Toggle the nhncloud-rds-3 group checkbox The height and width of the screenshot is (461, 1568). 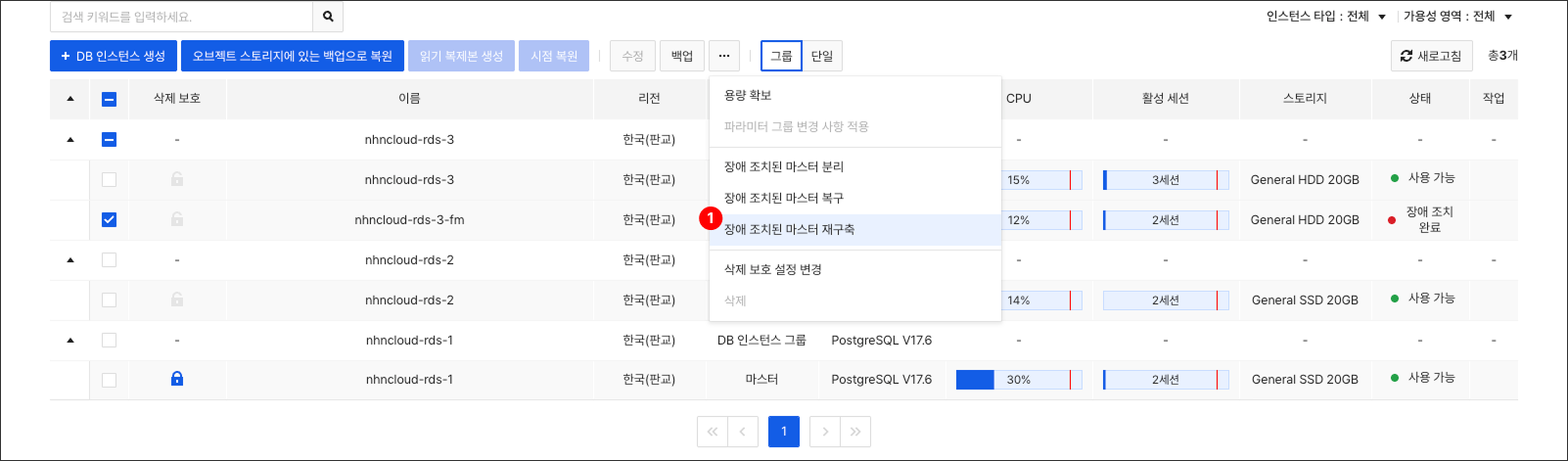tap(109, 139)
